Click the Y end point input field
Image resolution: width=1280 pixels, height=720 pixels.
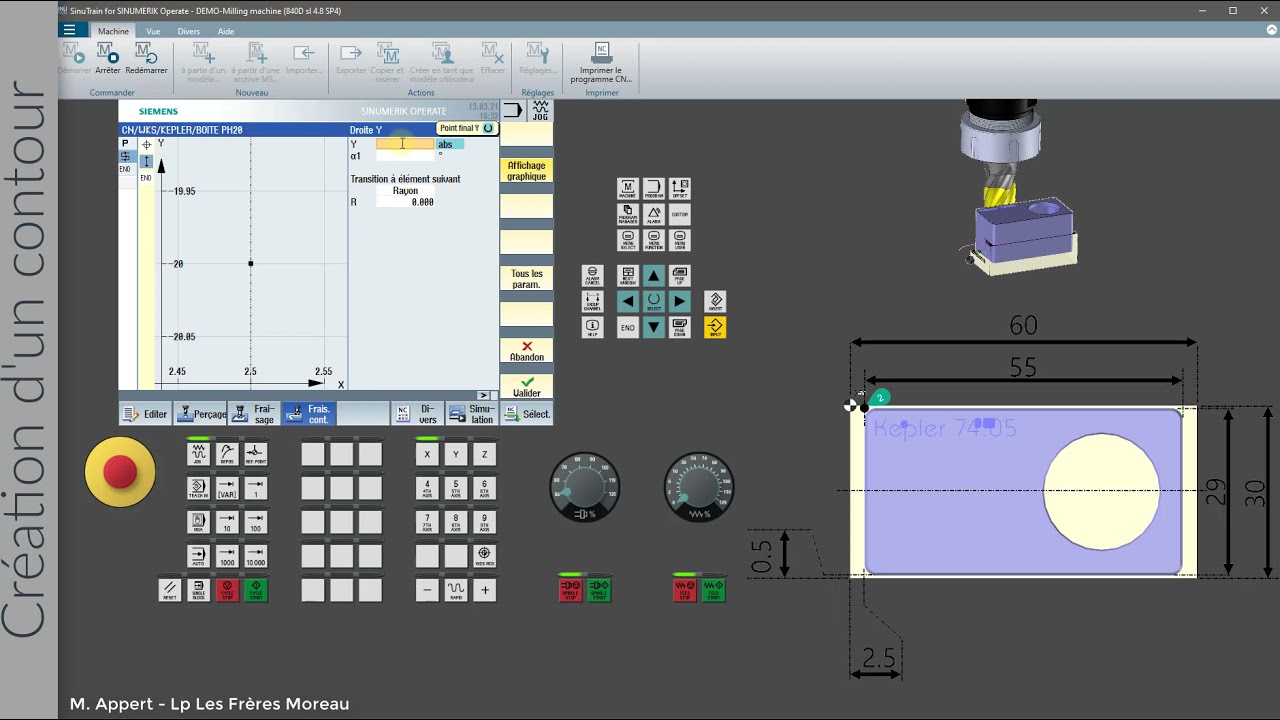405,144
